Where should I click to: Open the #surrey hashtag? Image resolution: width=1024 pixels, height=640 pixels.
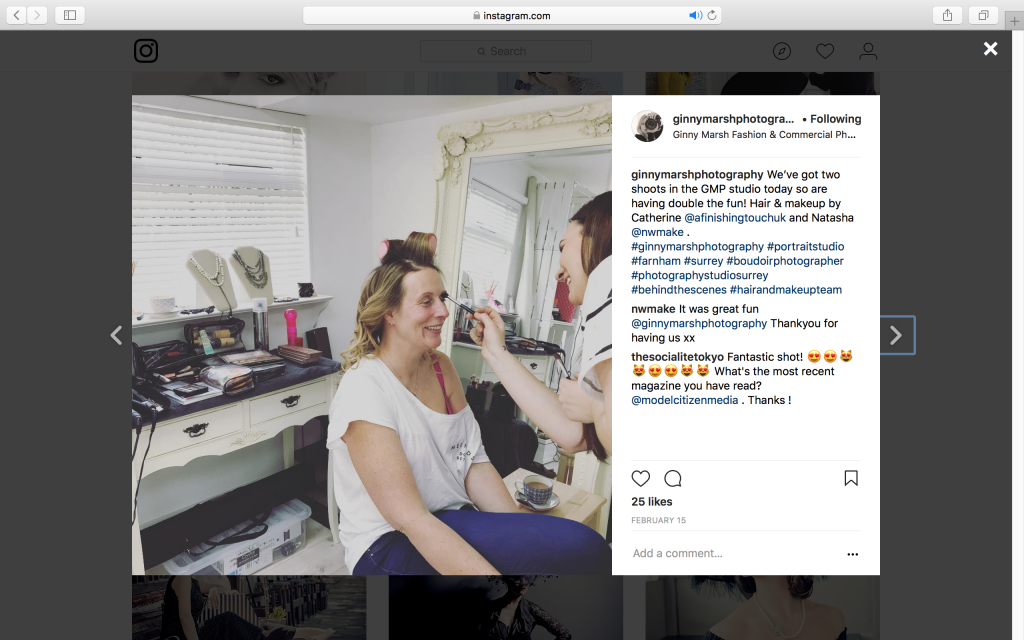pyautogui.click(x=703, y=261)
